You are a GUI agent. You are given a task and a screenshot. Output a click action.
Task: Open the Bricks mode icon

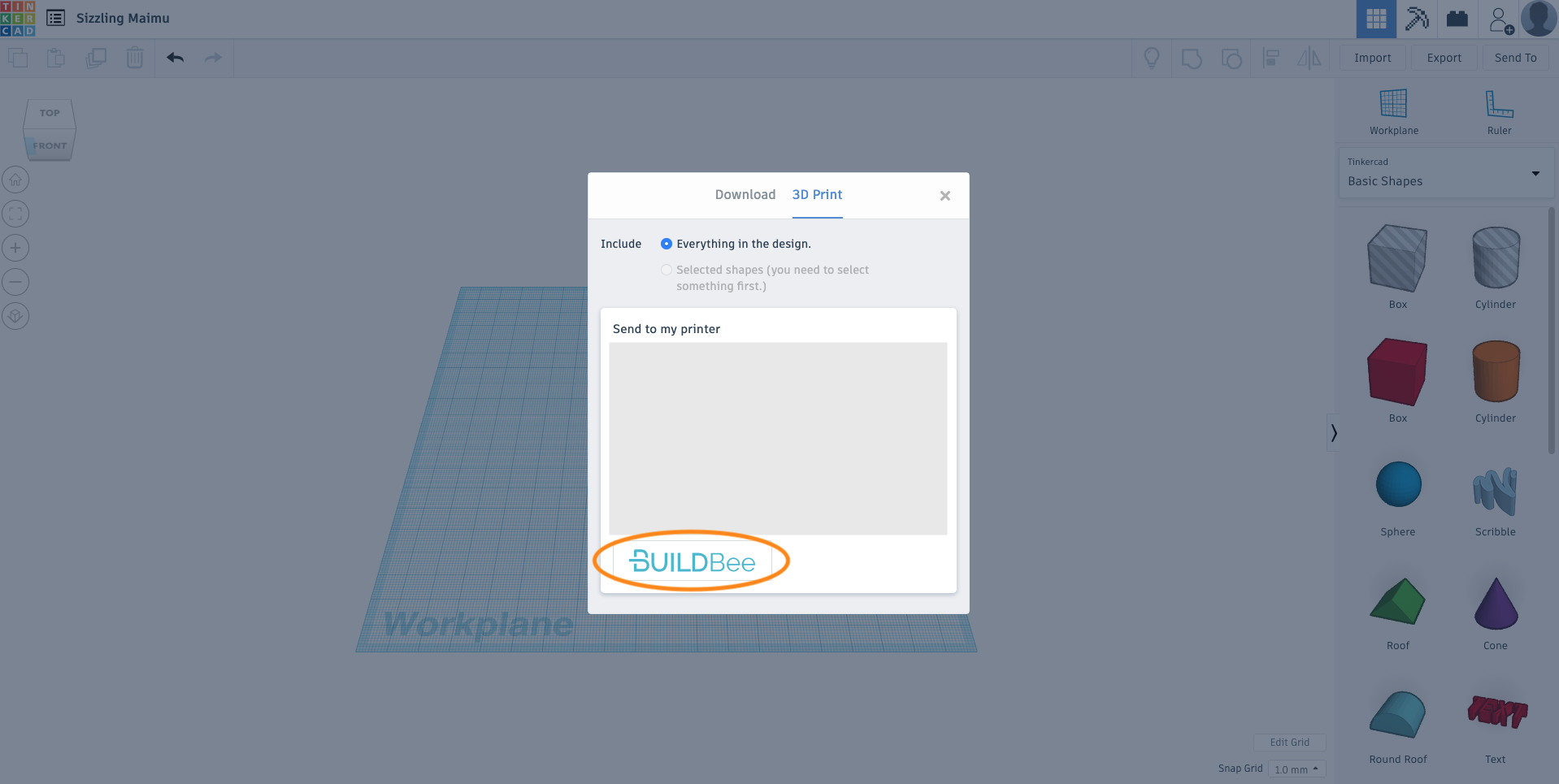(1457, 19)
